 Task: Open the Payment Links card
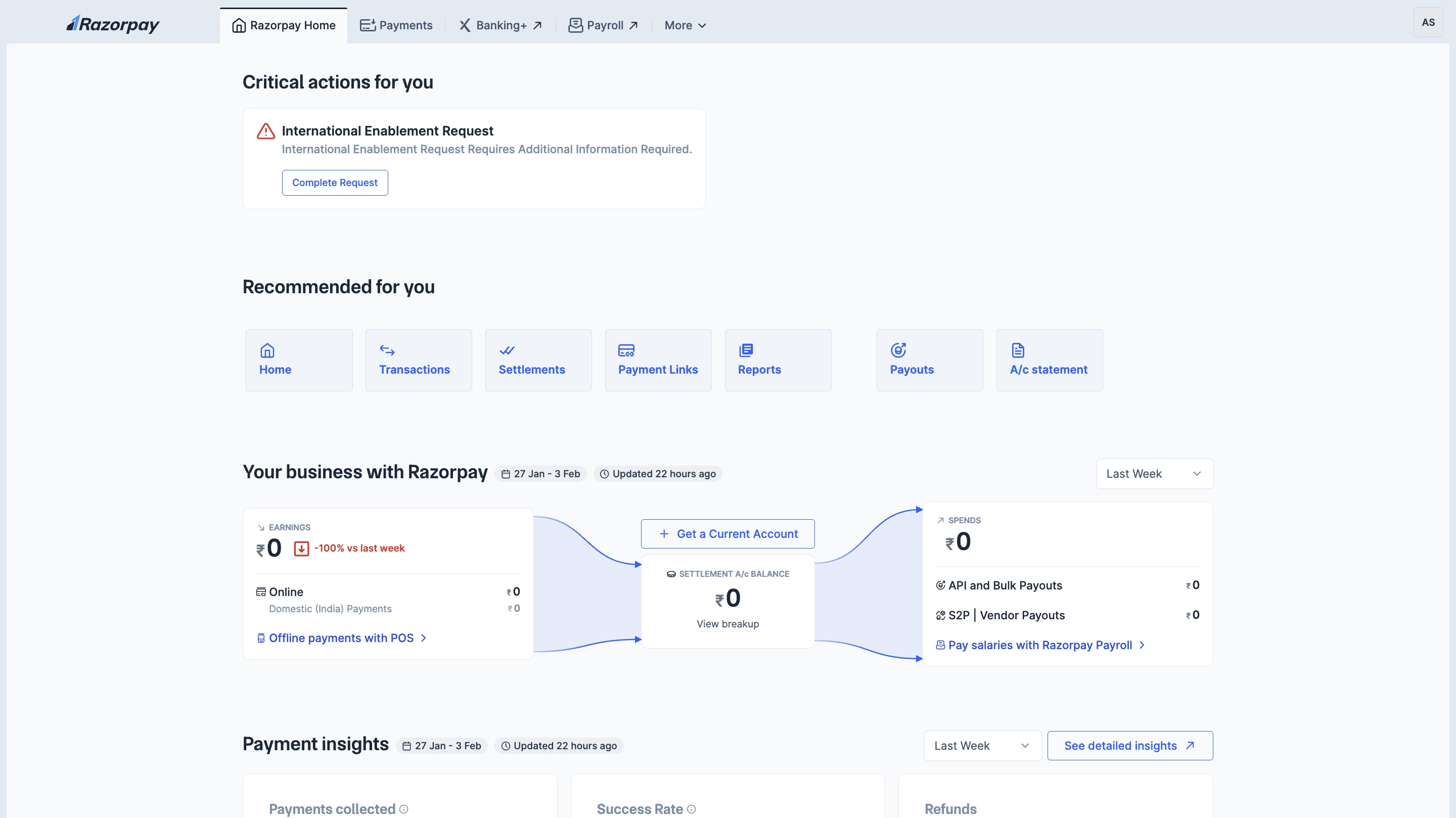[658, 360]
